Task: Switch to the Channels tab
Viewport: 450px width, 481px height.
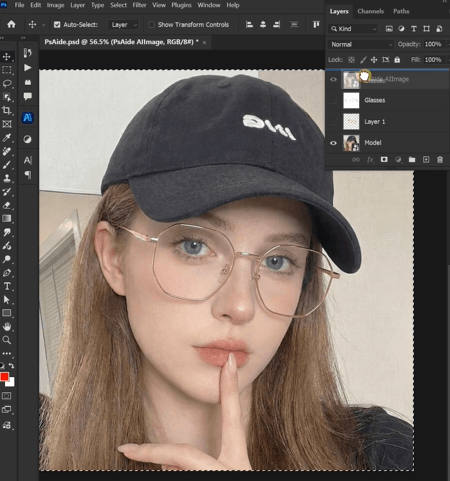Action: pos(370,11)
